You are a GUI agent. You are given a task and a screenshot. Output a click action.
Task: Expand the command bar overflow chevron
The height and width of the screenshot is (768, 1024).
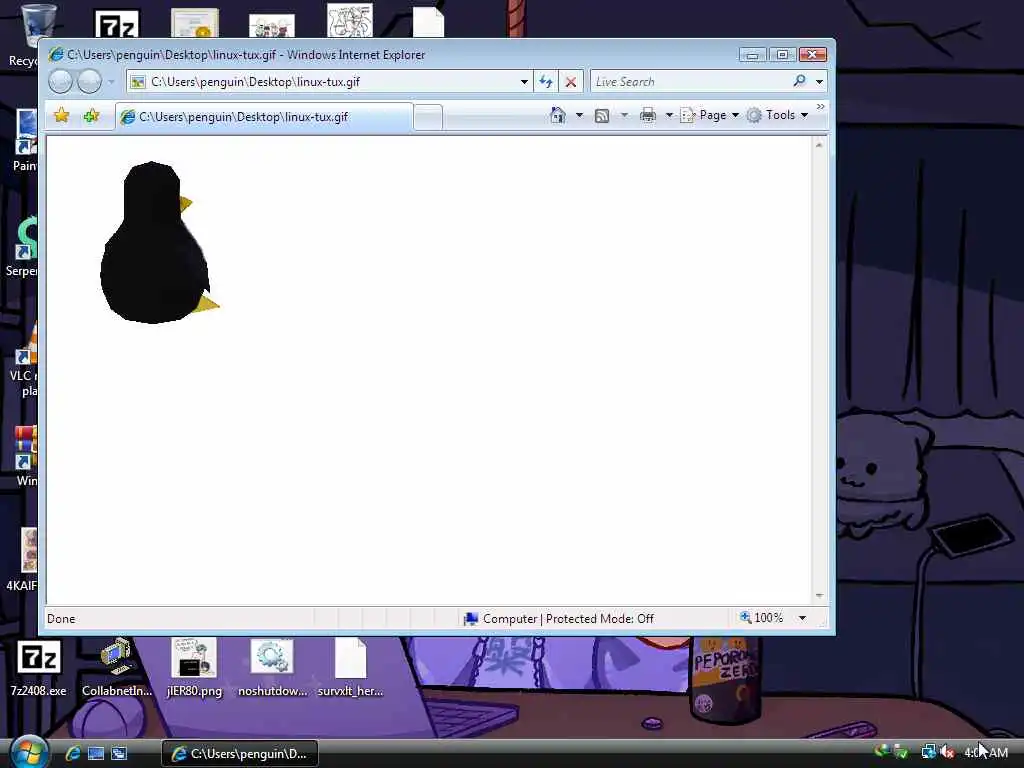coord(820,106)
